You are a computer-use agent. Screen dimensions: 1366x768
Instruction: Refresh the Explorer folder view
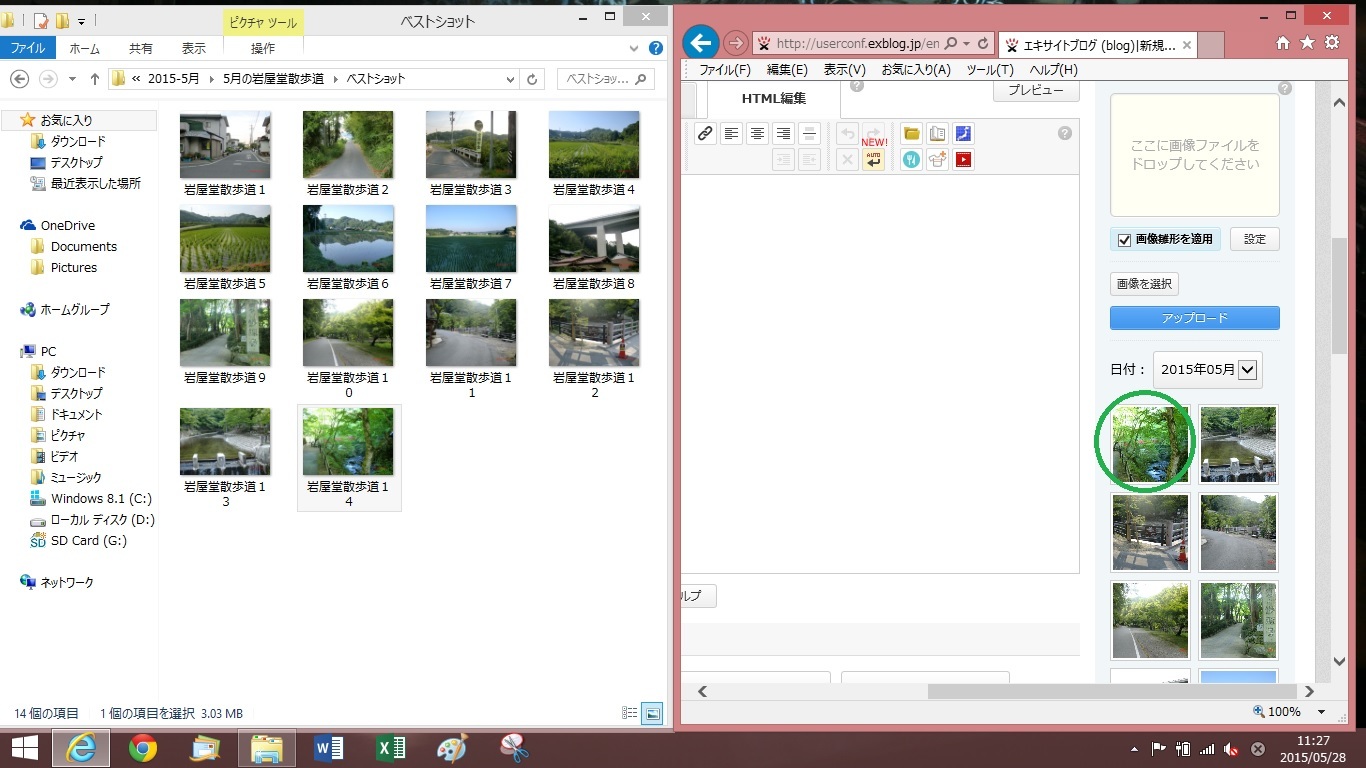pyautogui.click(x=533, y=79)
